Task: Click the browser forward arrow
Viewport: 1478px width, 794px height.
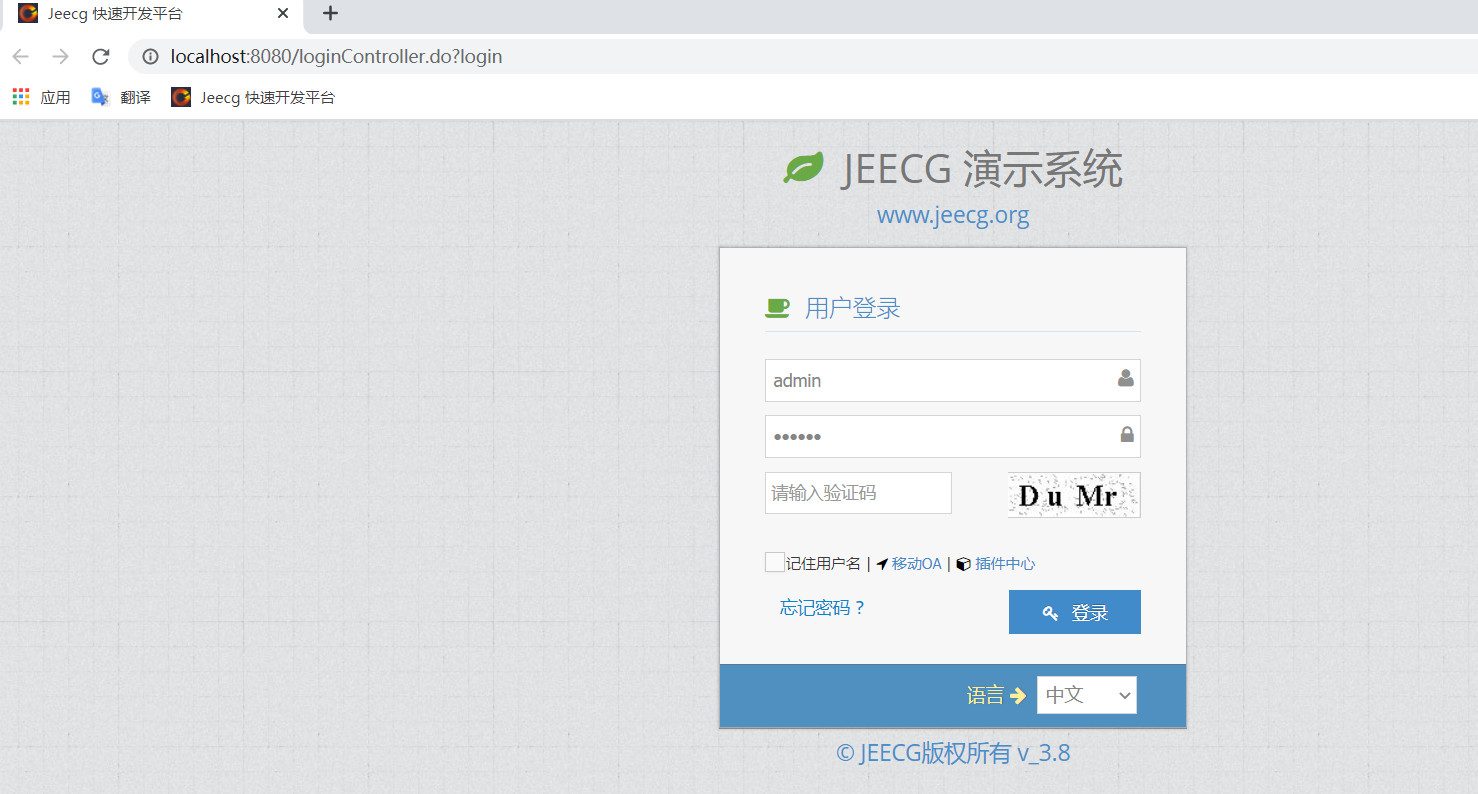Action: click(61, 57)
